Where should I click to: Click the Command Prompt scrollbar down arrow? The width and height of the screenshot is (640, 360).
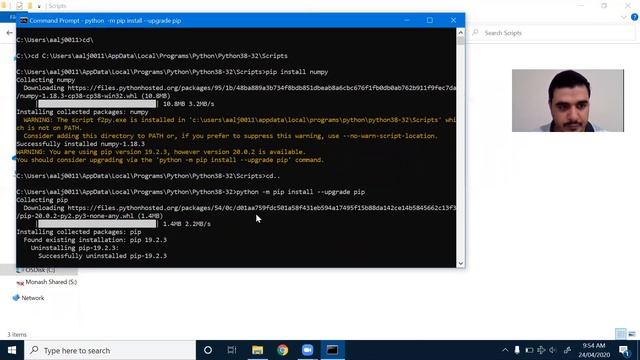click(x=460, y=264)
